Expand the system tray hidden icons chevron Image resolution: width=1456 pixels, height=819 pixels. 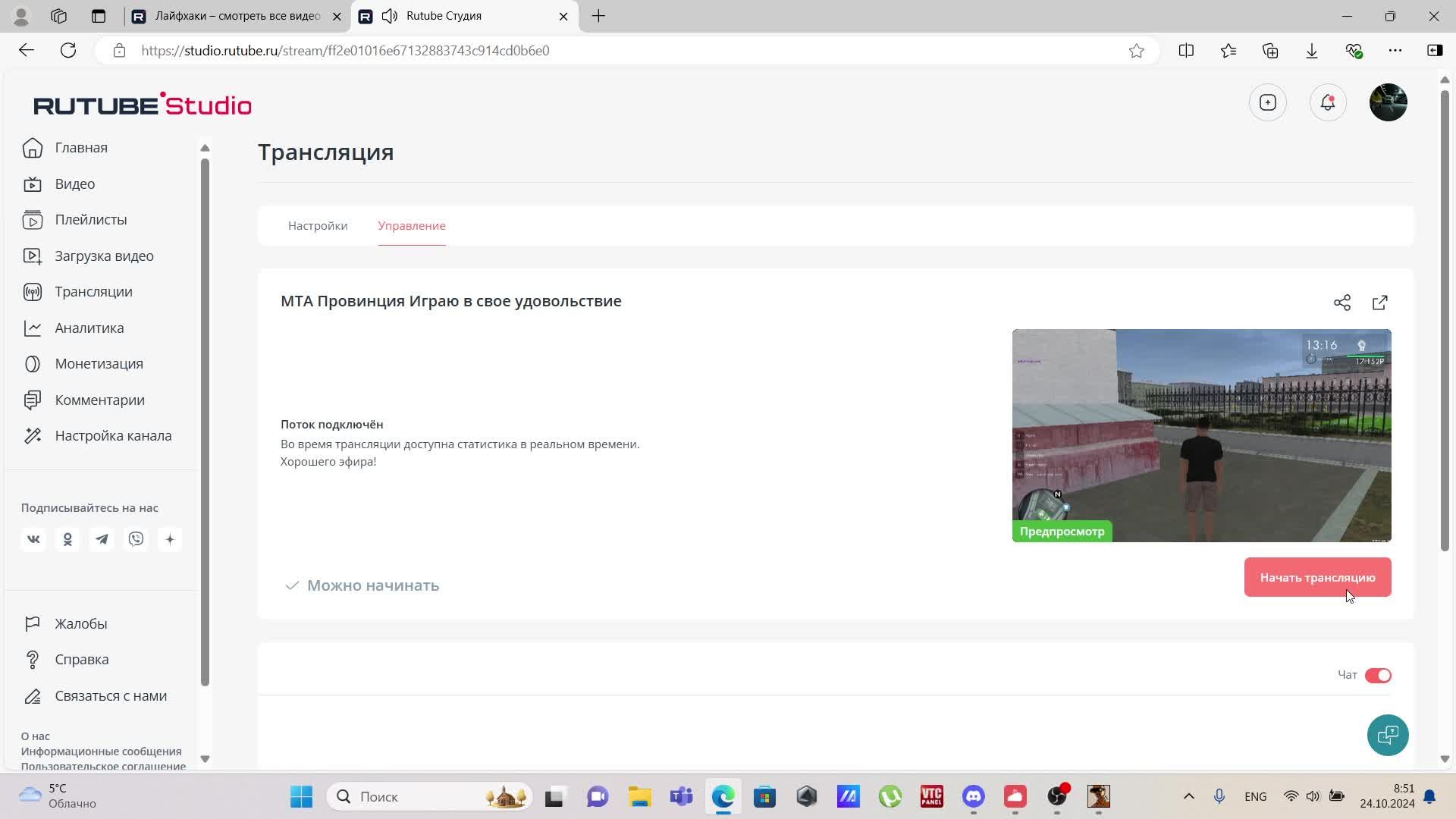tap(1188, 796)
